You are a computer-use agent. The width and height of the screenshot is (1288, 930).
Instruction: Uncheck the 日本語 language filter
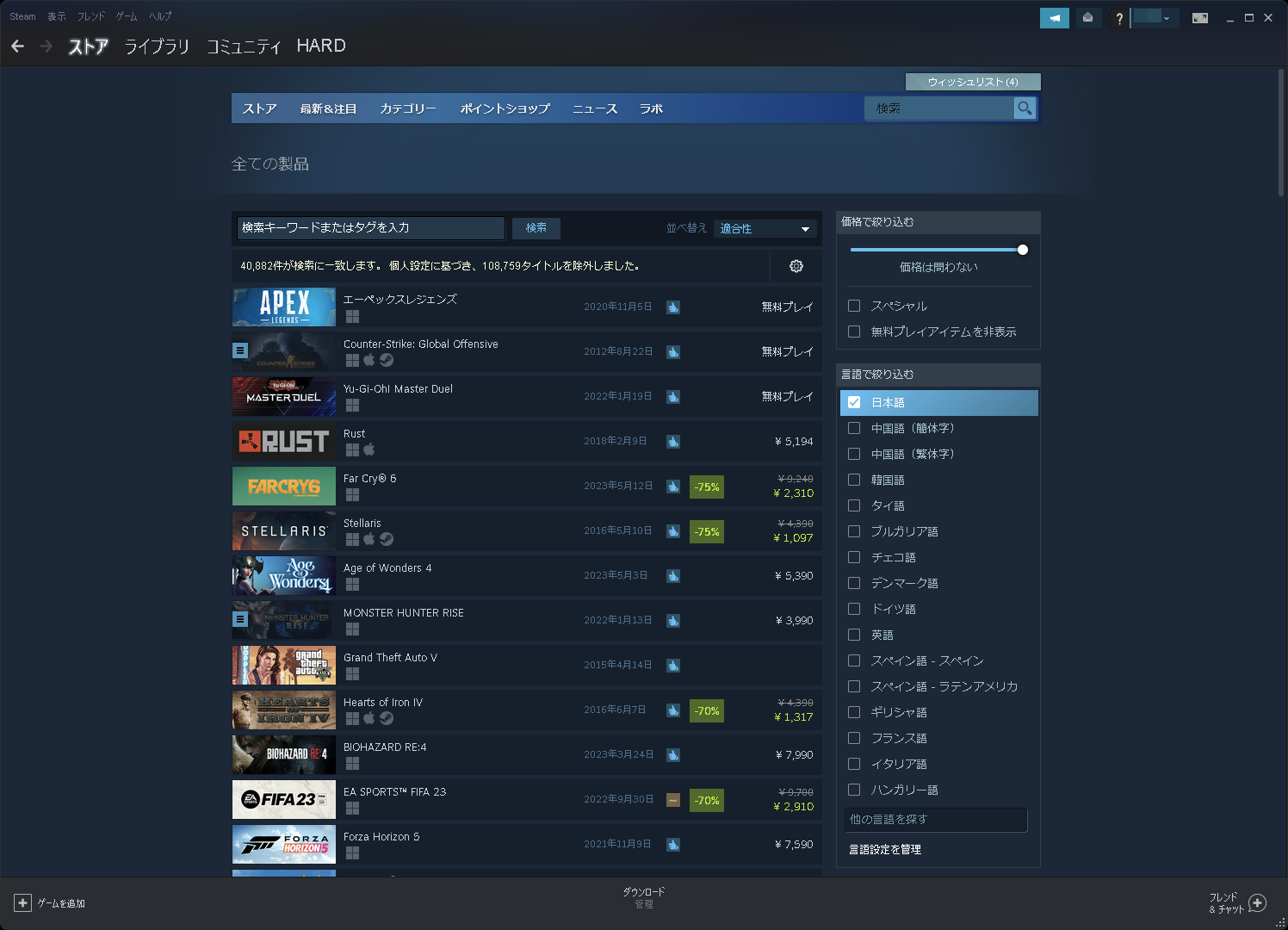(x=854, y=402)
